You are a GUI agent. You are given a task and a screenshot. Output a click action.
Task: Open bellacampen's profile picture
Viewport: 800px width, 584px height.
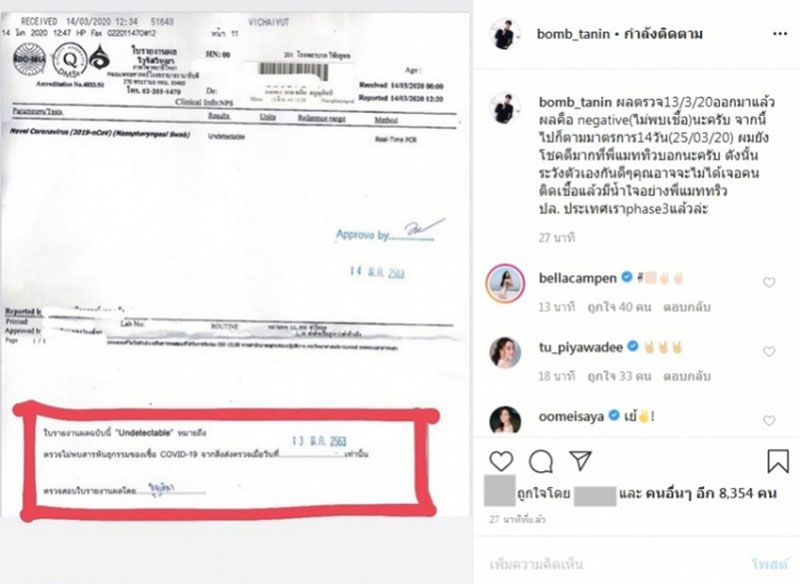pyautogui.click(x=505, y=284)
